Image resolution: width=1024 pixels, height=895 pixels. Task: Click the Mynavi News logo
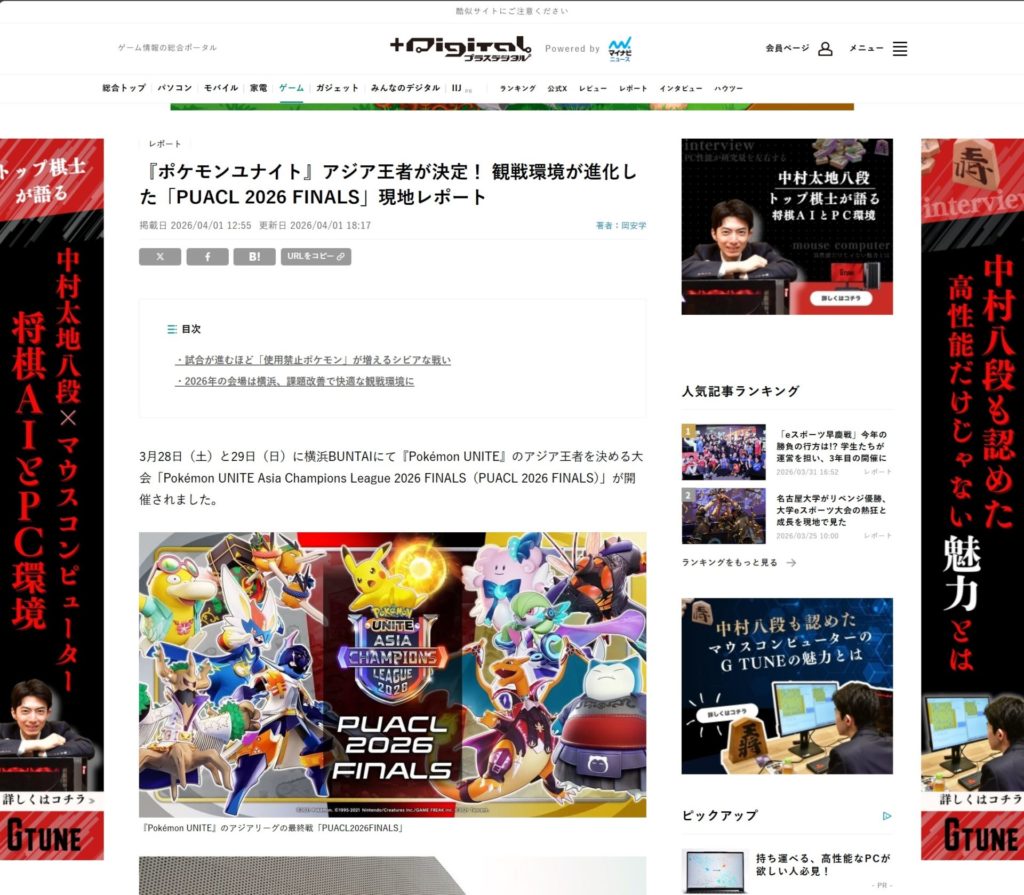coord(620,48)
